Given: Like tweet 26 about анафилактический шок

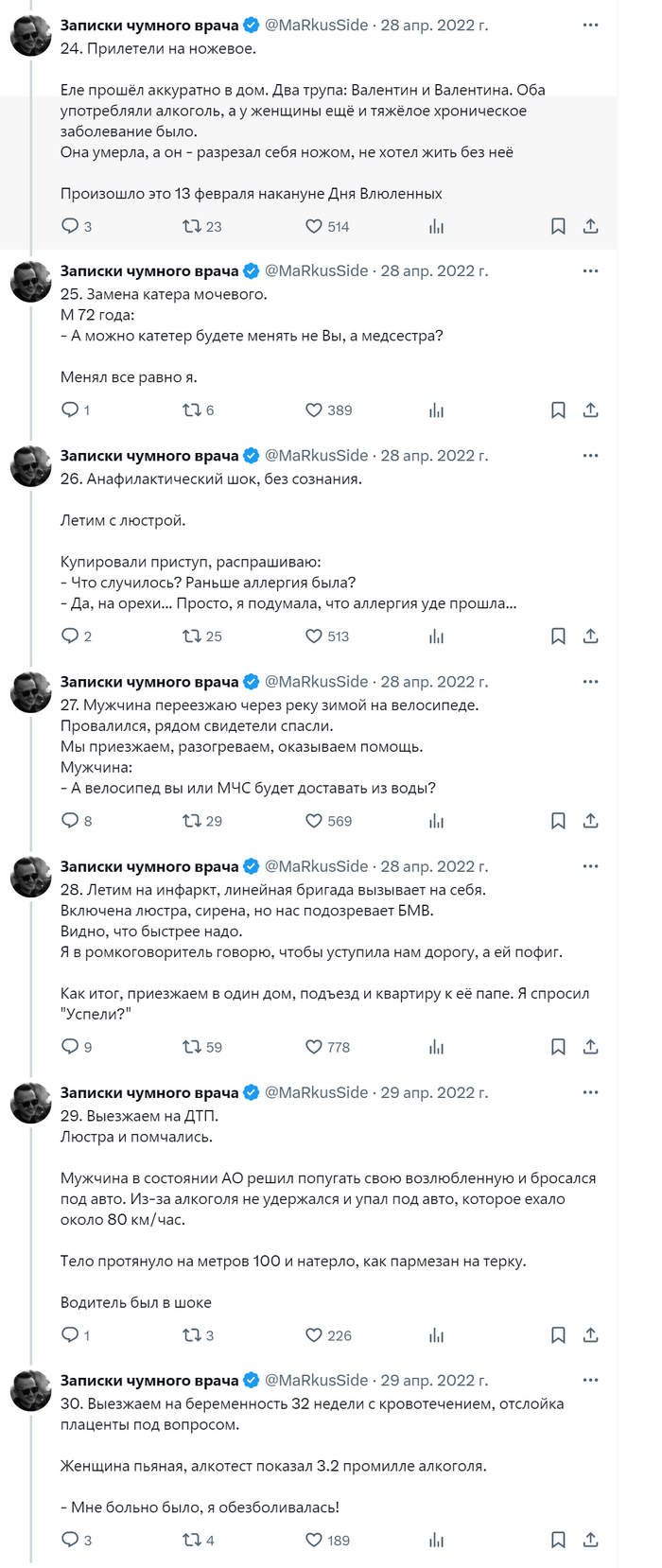Looking at the screenshot, I should coord(314,636).
